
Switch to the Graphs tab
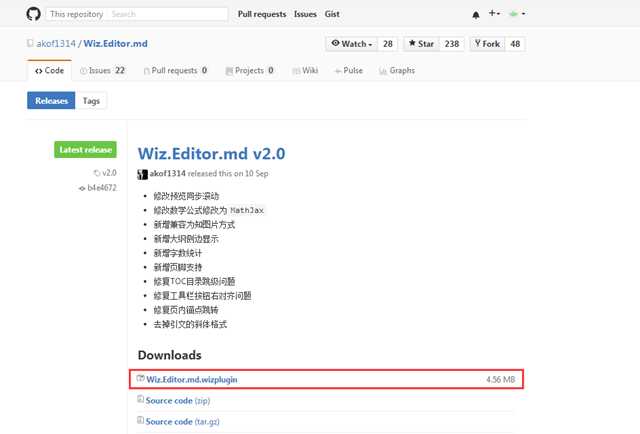click(x=397, y=70)
